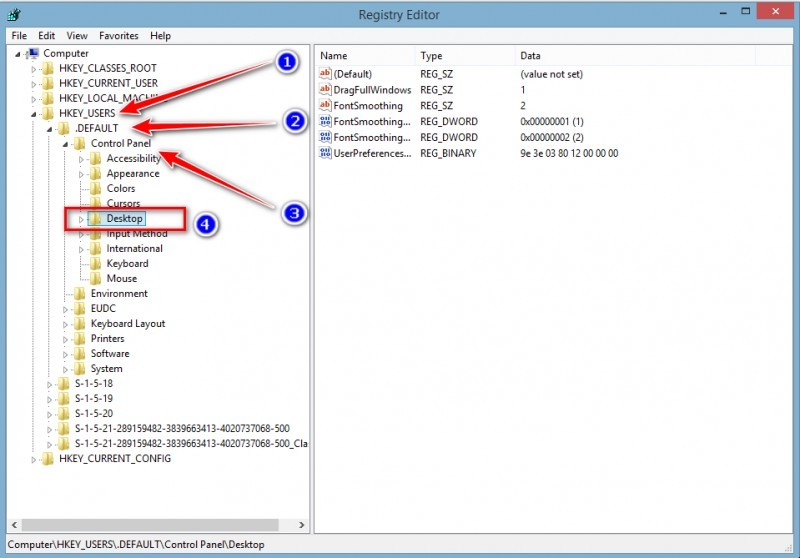
Task: Click the EUDC folder icon
Action: pos(80,309)
